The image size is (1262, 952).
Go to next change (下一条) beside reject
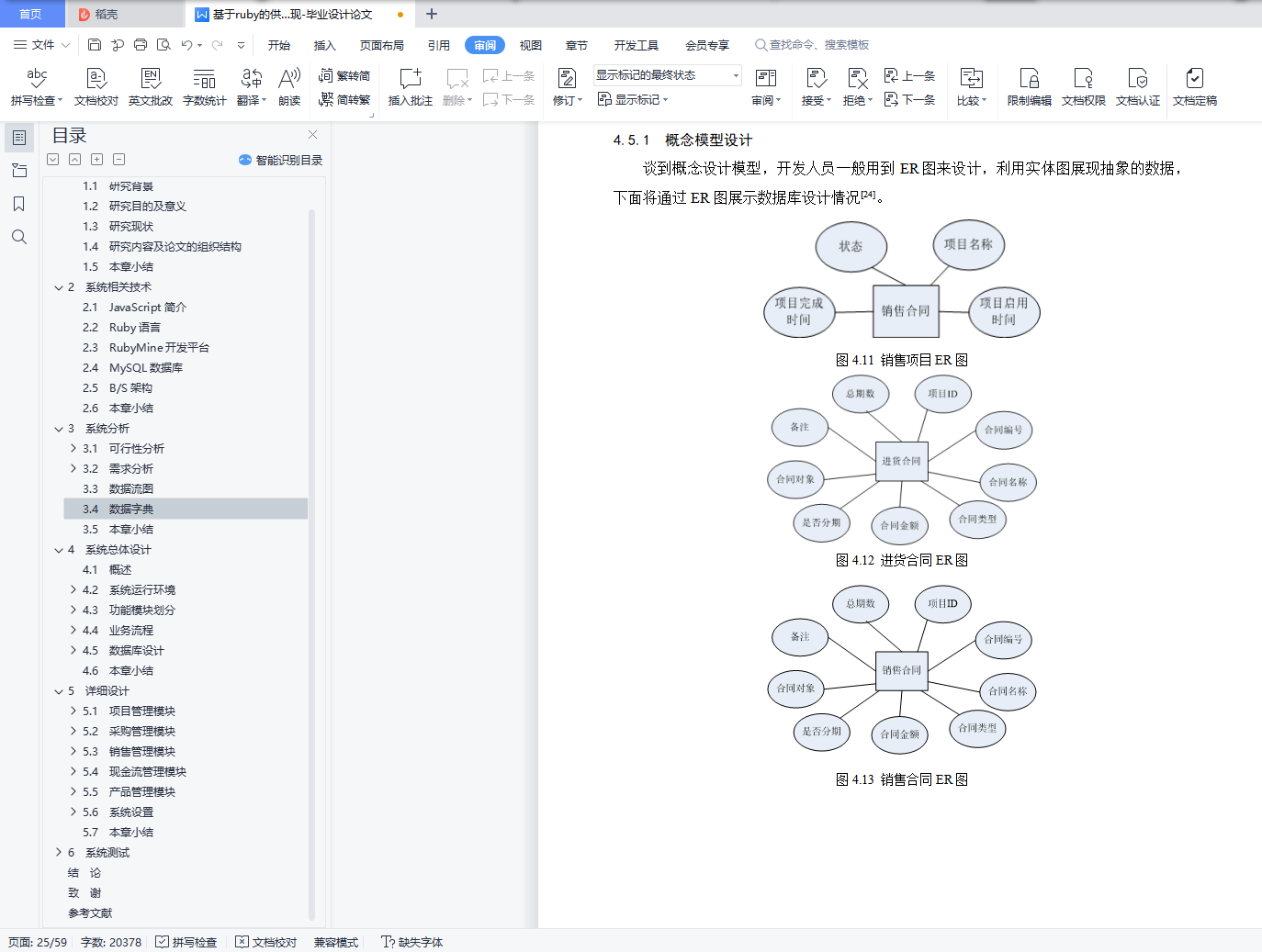coord(909,99)
